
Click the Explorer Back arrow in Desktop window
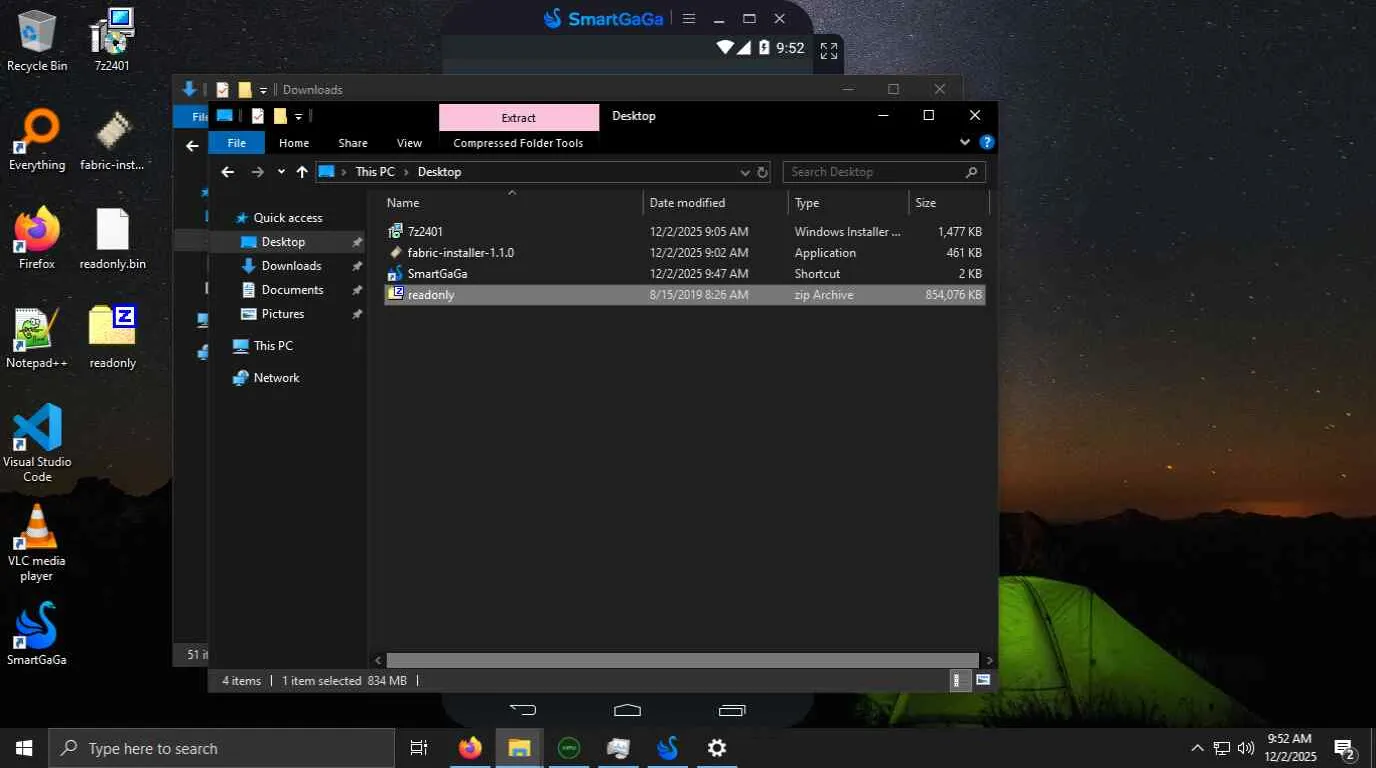tap(228, 172)
